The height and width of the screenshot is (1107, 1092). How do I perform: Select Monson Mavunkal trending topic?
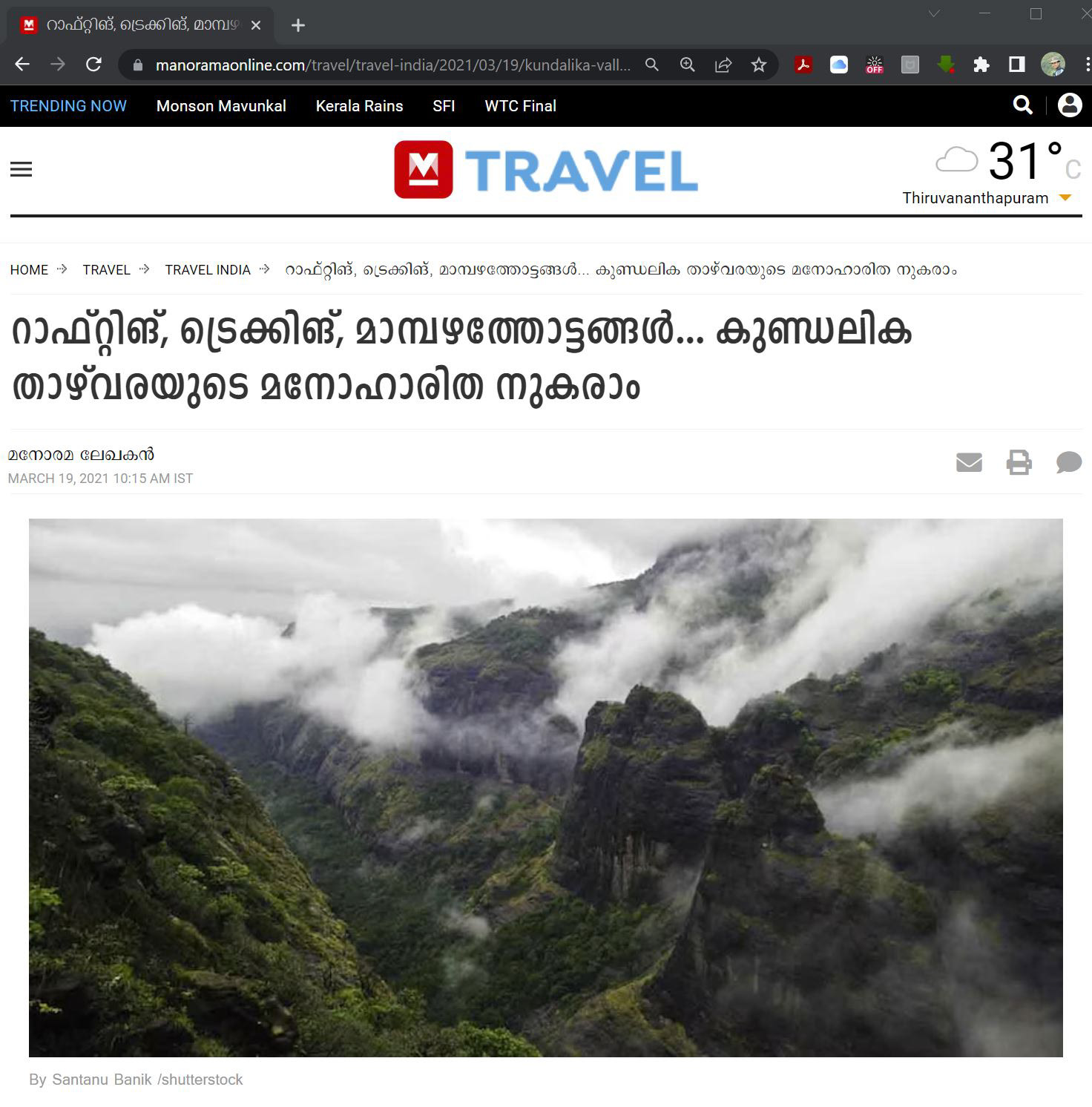click(221, 106)
